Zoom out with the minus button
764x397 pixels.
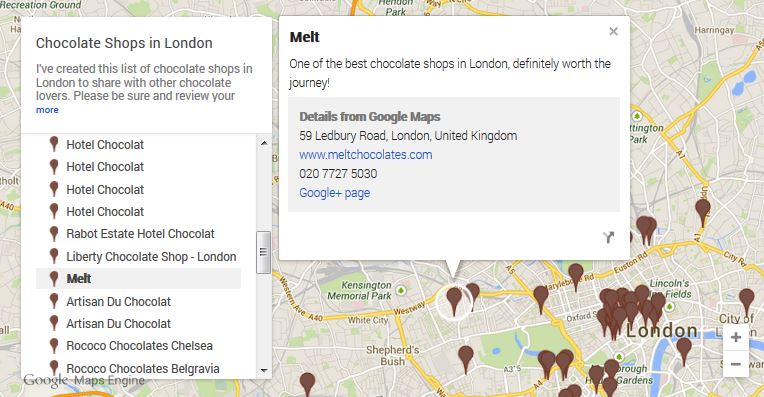coord(736,364)
